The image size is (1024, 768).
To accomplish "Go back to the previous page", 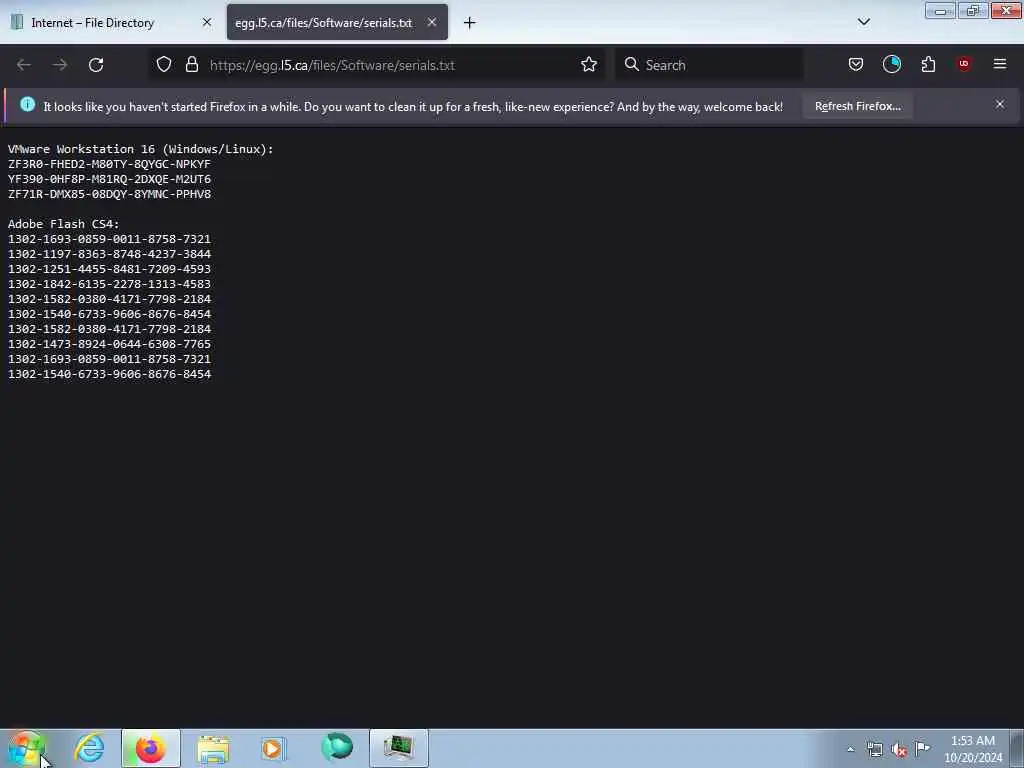I will [x=24, y=65].
